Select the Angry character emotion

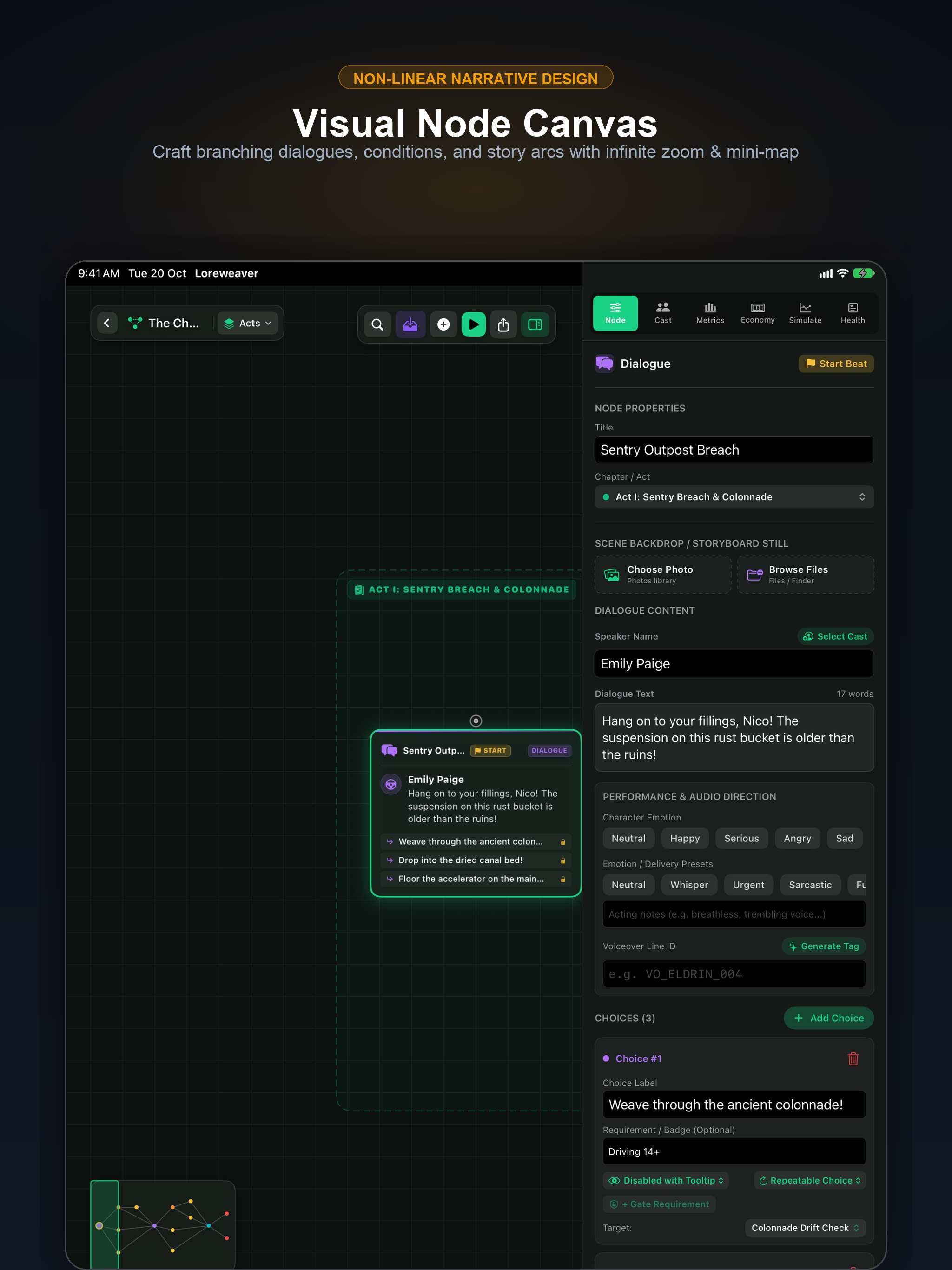pos(798,838)
